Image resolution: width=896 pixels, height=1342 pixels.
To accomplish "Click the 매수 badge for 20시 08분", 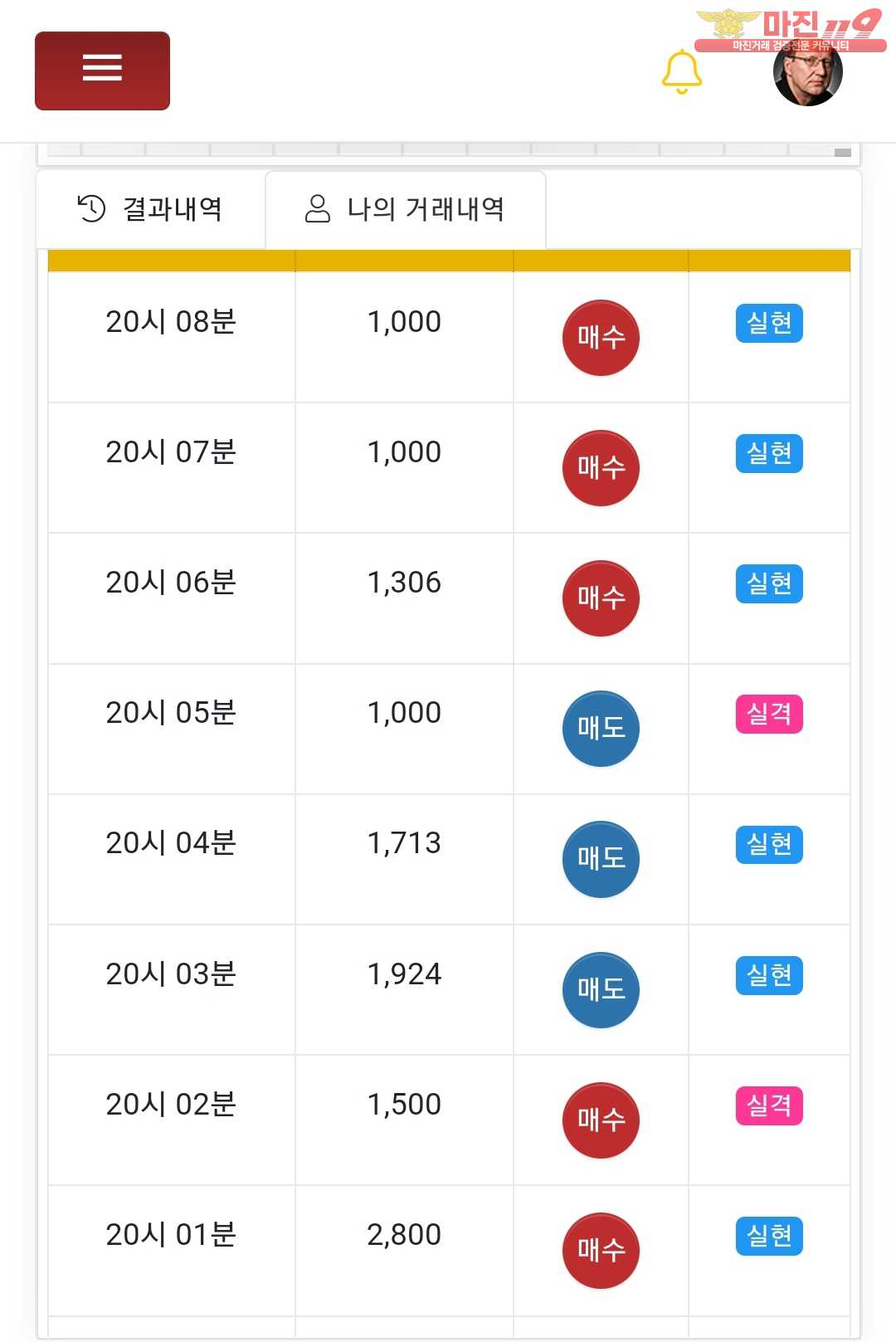I will [x=601, y=337].
